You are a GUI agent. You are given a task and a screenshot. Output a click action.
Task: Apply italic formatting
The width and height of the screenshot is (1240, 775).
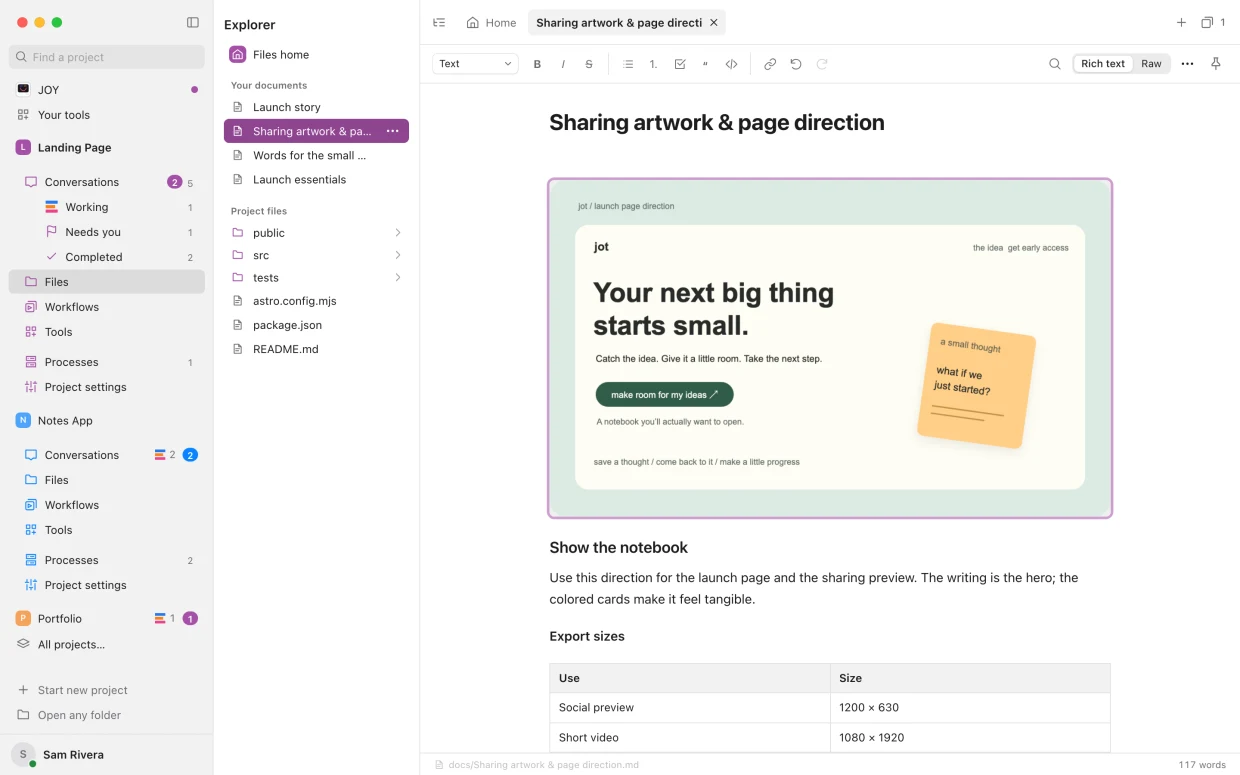point(563,64)
